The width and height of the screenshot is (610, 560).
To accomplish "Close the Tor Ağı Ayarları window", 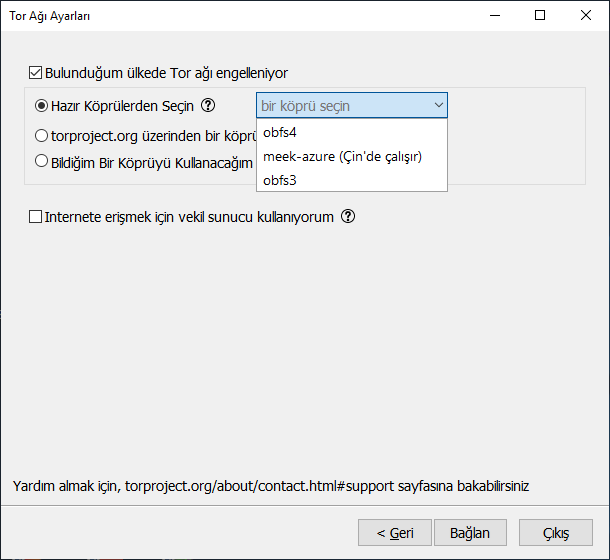I will [585, 15].
